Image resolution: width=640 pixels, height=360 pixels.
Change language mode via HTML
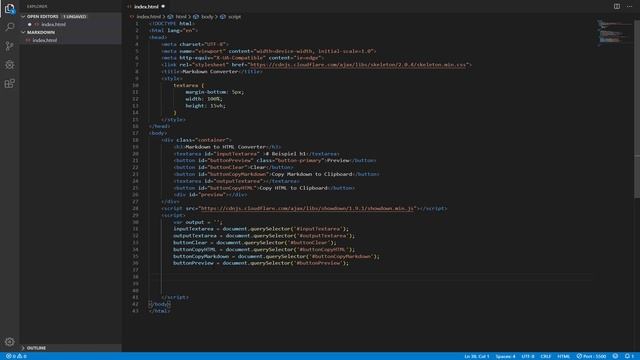click(564, 356)
